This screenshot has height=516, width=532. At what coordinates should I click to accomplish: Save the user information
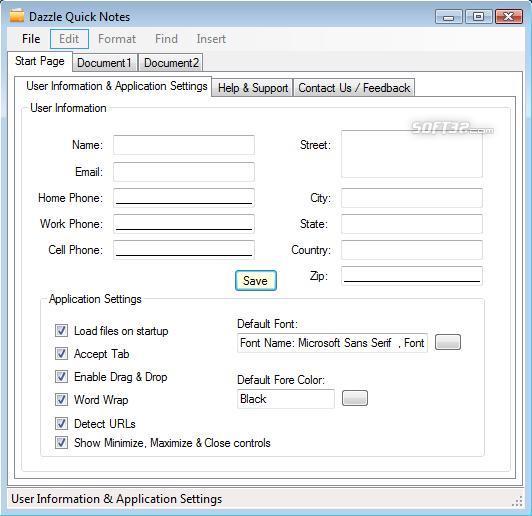tap(256, 281)
